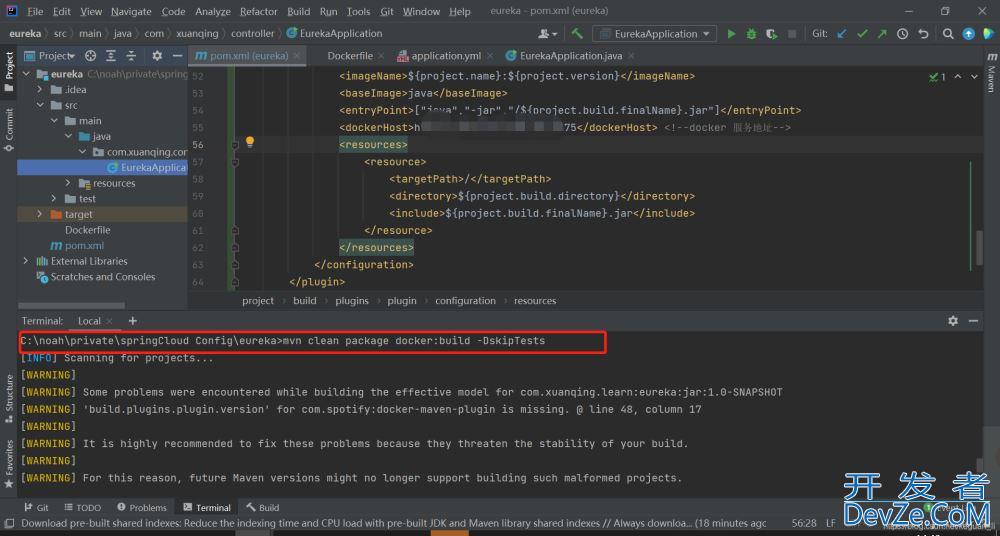This screenshot has height=536, width=1000.
Task: Click the Build Project hammer icon
Action: coord(577,34)
